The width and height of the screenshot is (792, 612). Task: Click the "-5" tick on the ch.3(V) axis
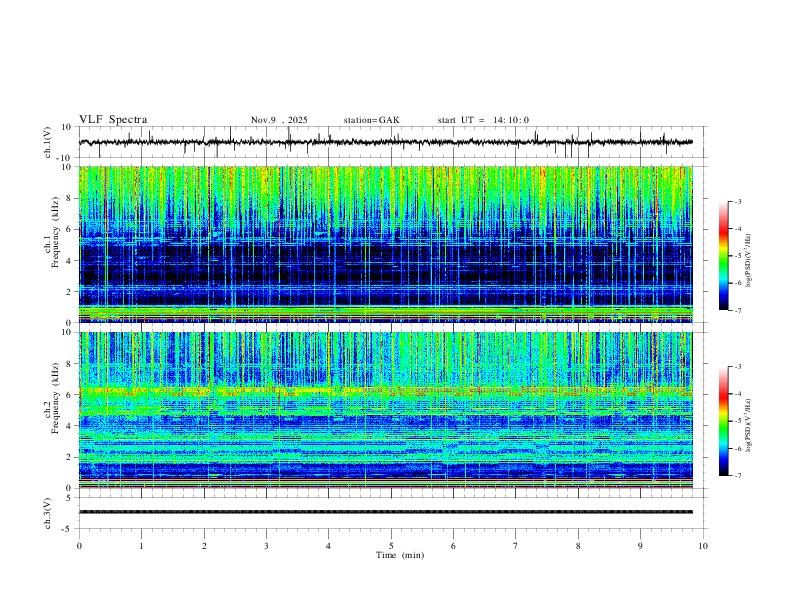pos(68,529)
